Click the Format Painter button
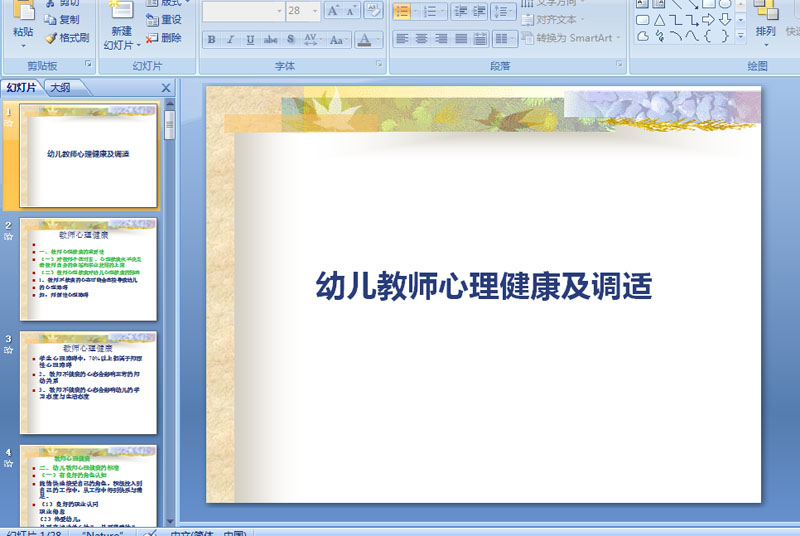Image resolution: width=800 pixels, height=536 pixels. pyautogui.click(x=67, y=37)
